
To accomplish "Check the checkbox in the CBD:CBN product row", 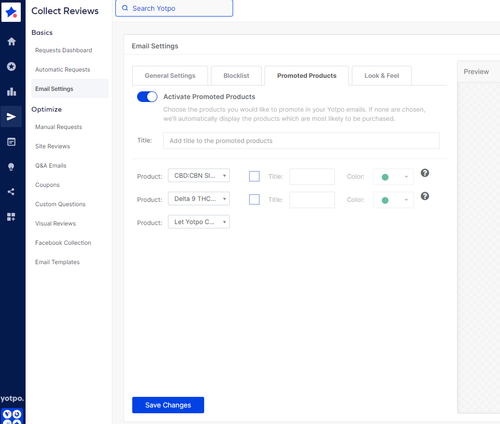I will [x=254, y=176].
